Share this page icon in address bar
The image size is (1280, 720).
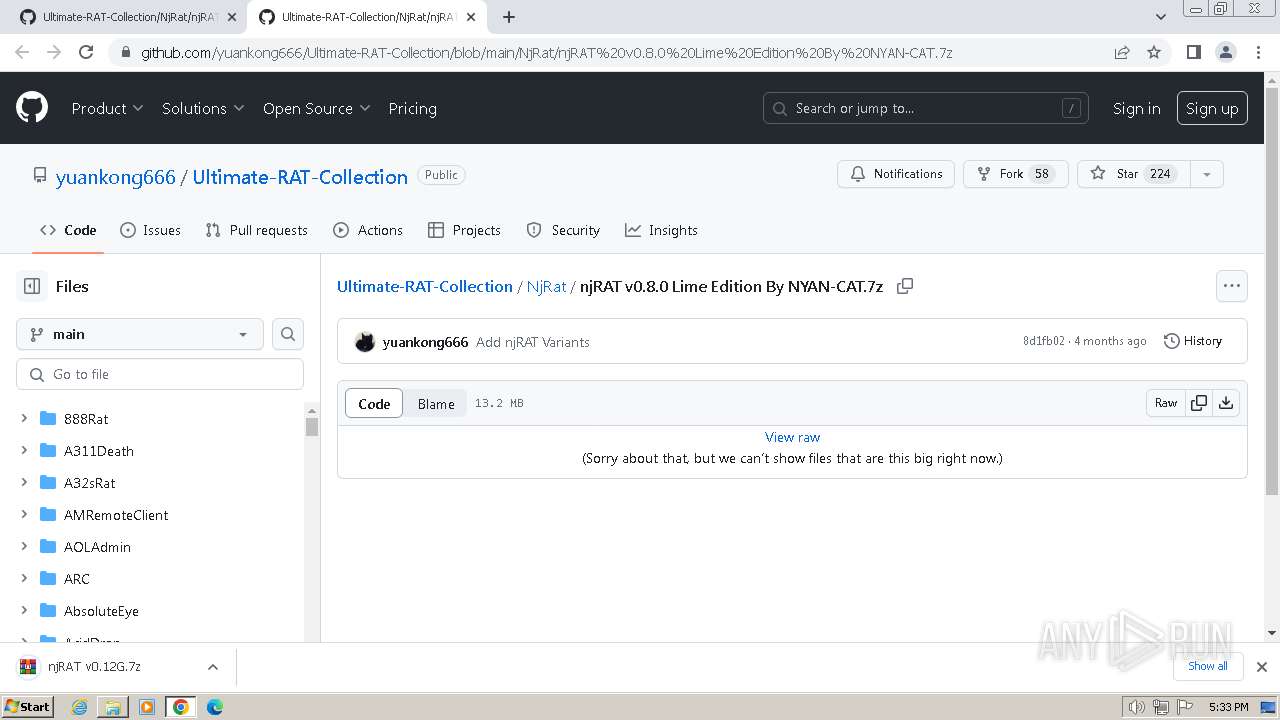click(1122, 52)
